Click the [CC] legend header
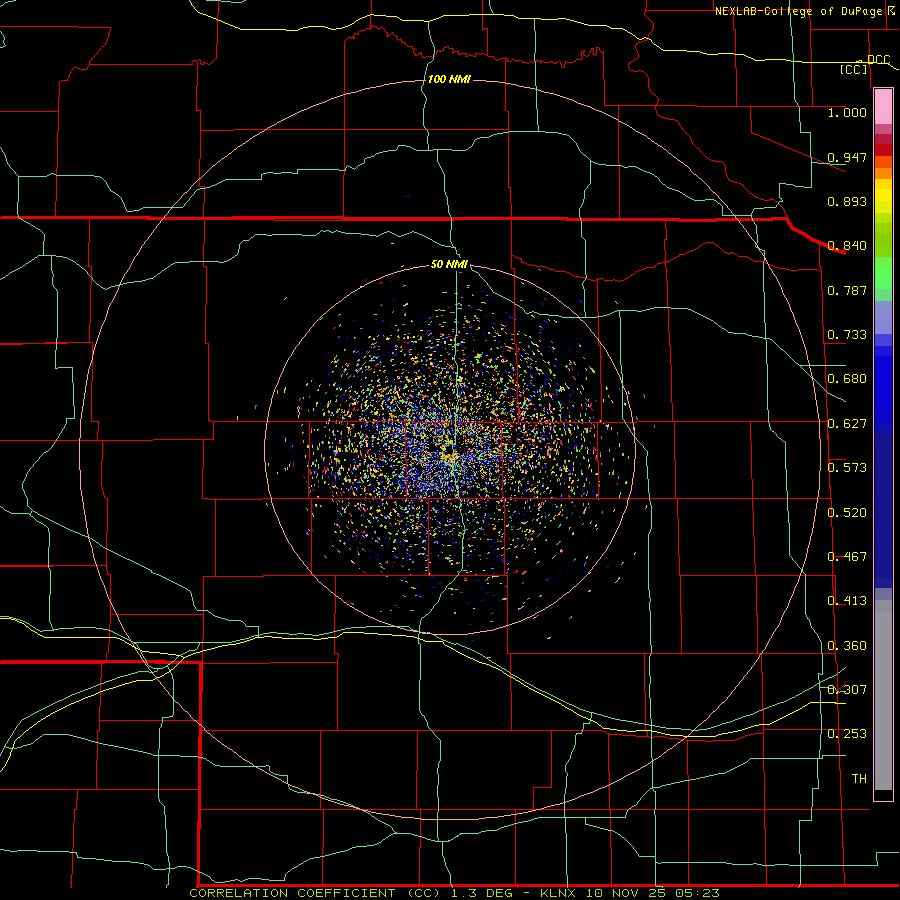 click(853, 69)
